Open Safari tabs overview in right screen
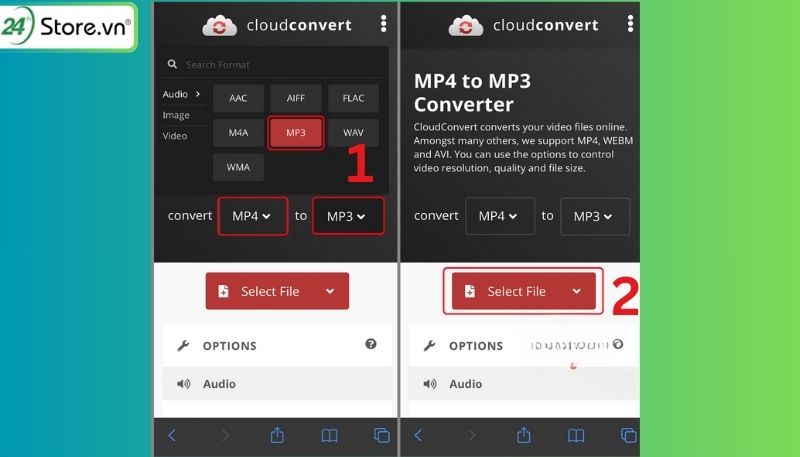Image resolution: width=800 pixels, height=457 pixels. [628, 435]
